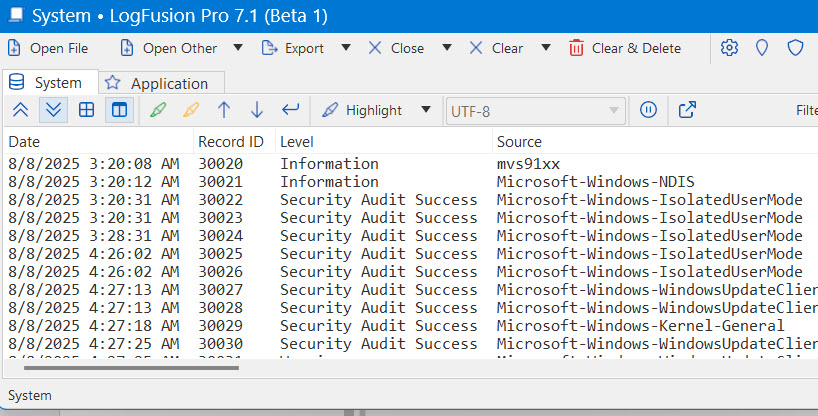Click the Open Other button
818x416 pixels.
coord(168,48)
